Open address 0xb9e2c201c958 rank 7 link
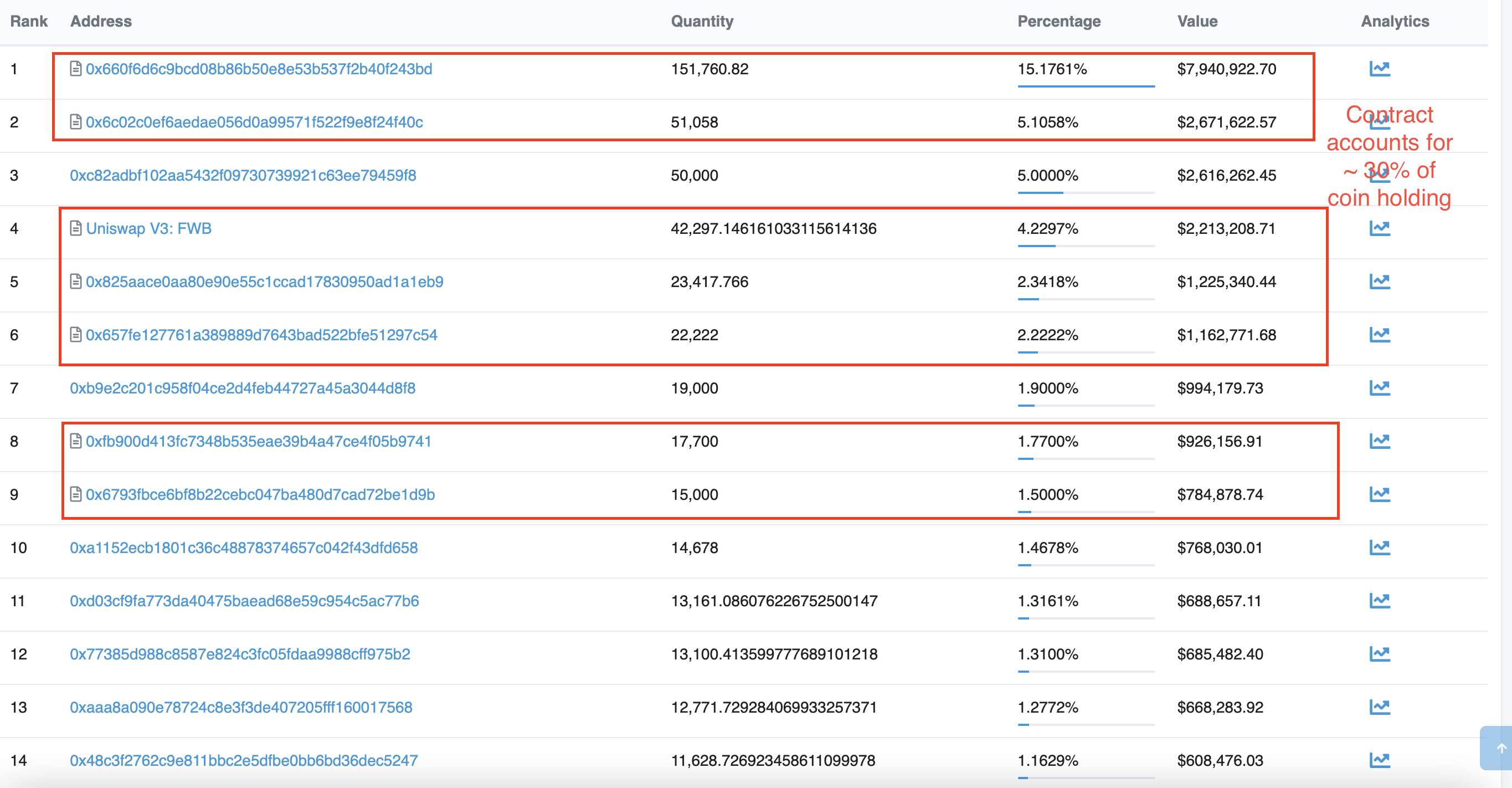The width and height of the screenshot is (1512, 788). 243,388
